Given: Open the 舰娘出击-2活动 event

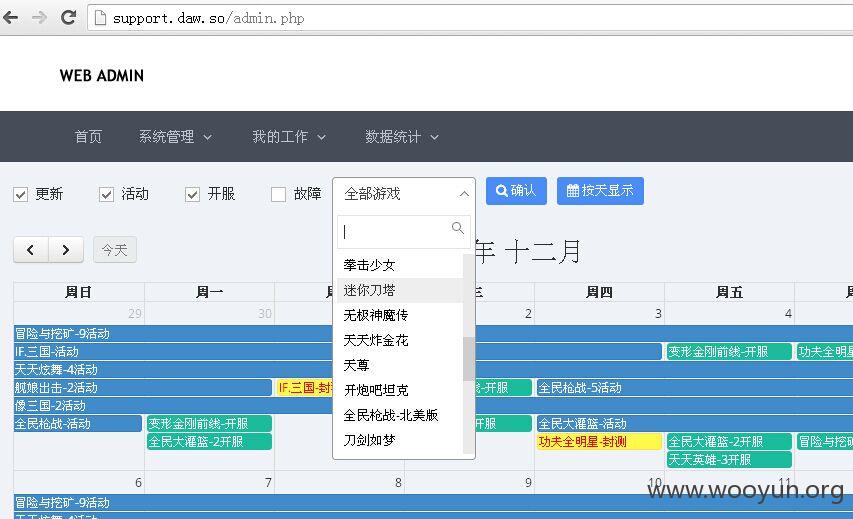Looking at the screenshot, I should coord(143,387).
